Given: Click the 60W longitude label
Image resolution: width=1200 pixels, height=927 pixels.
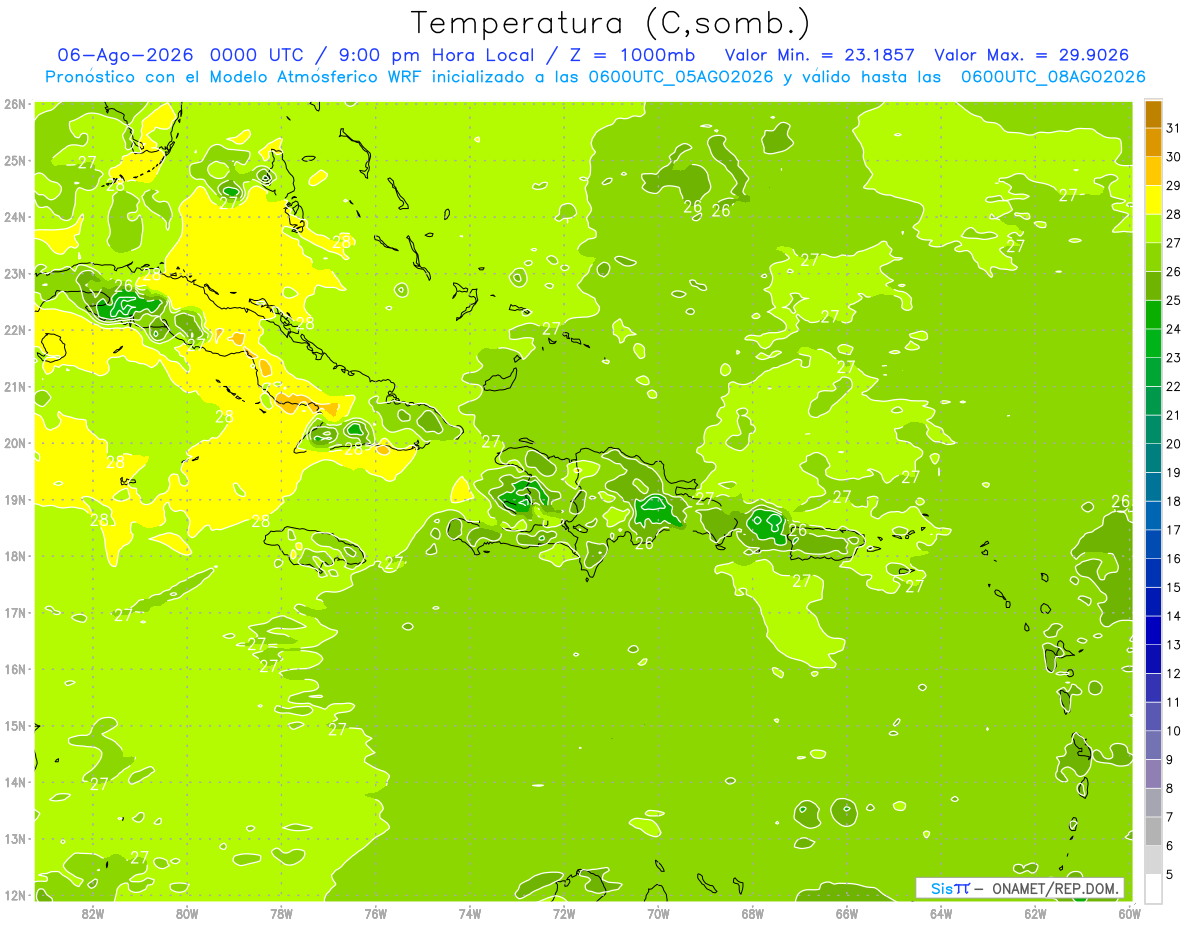Looking at the screenshot, I should pos(1129,913).
